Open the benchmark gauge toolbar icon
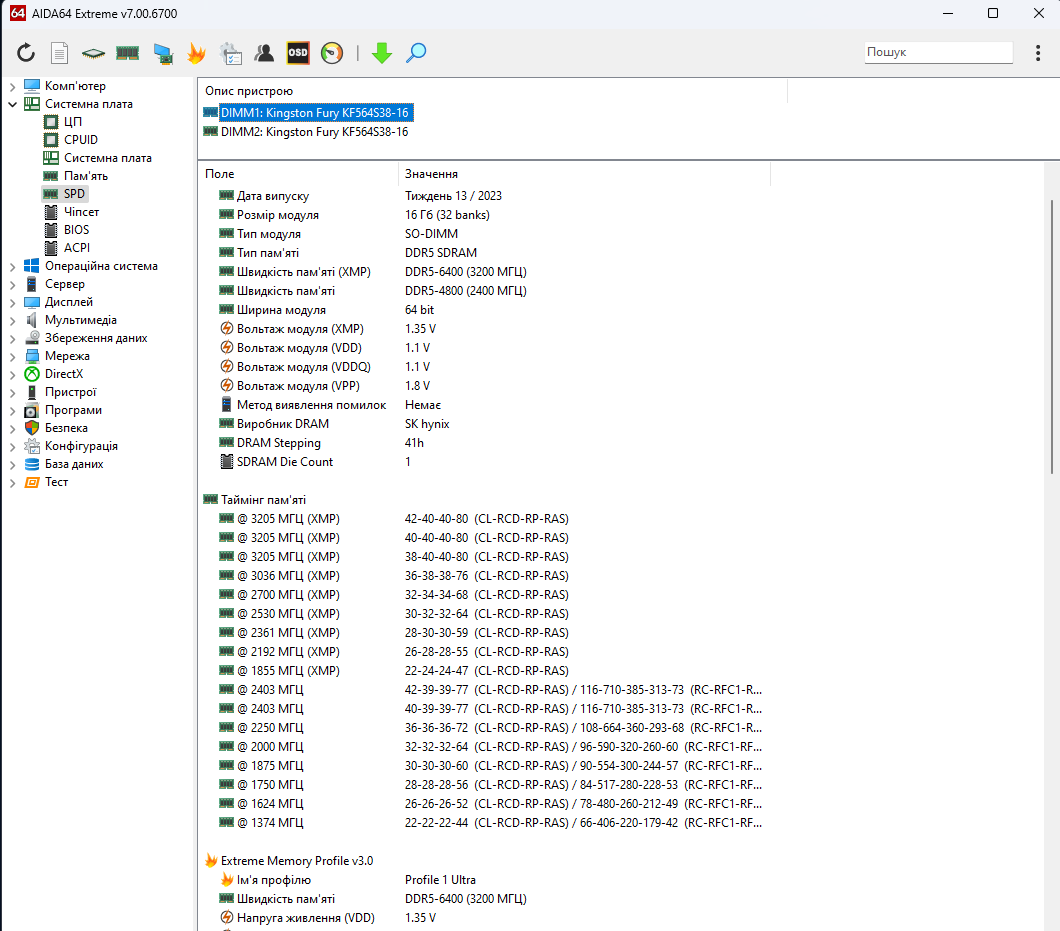Viewport: 1060px width, 931px height. 332,53
